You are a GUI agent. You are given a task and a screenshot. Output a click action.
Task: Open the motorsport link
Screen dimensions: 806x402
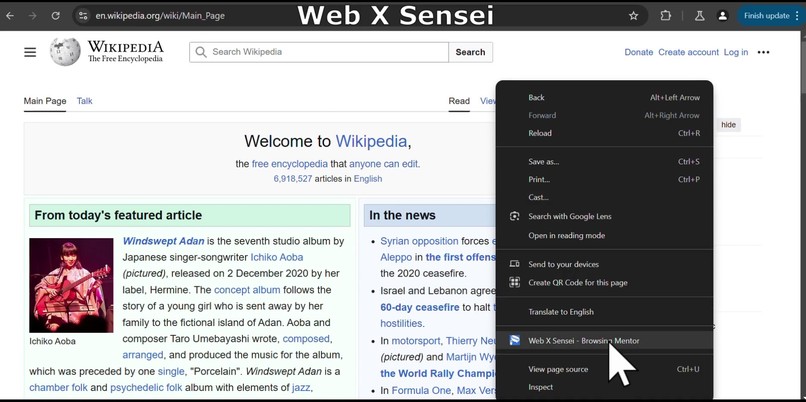point(416,341)
